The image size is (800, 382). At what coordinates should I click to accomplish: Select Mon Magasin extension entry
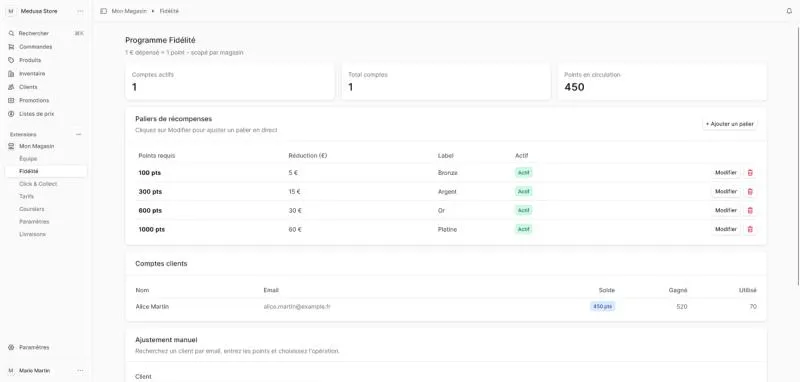coord(46,146)
